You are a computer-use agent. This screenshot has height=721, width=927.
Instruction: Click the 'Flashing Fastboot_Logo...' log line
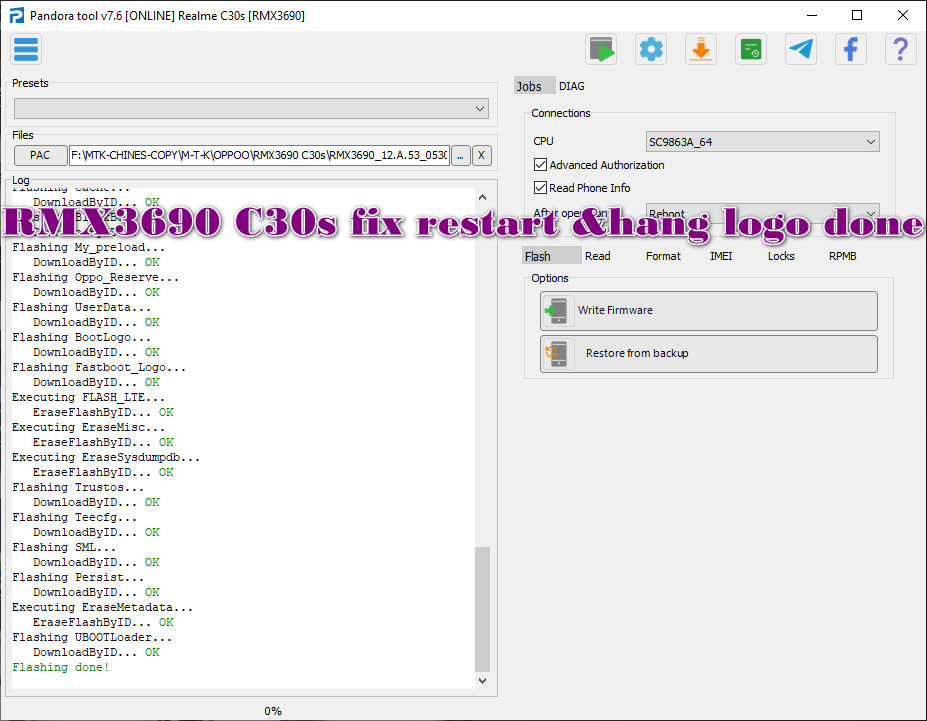pyautogui.click(x=99, y=368)
